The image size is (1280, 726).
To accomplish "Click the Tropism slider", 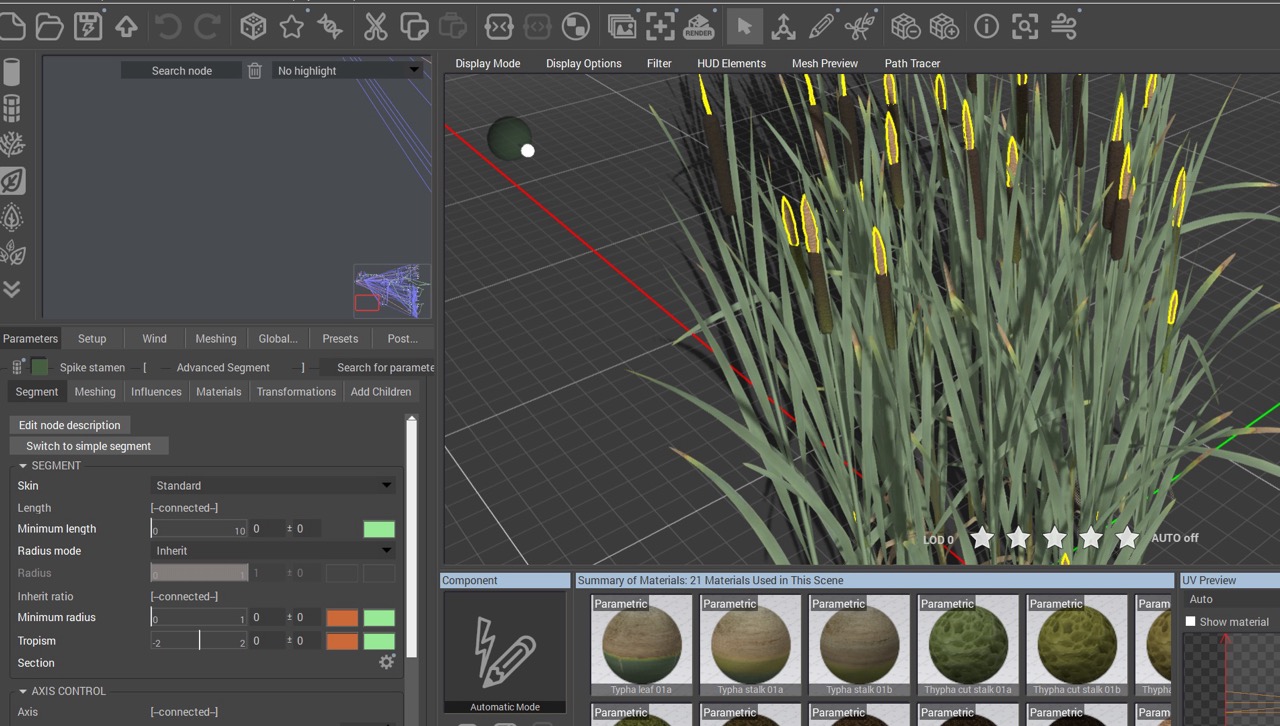I will 199,641.
